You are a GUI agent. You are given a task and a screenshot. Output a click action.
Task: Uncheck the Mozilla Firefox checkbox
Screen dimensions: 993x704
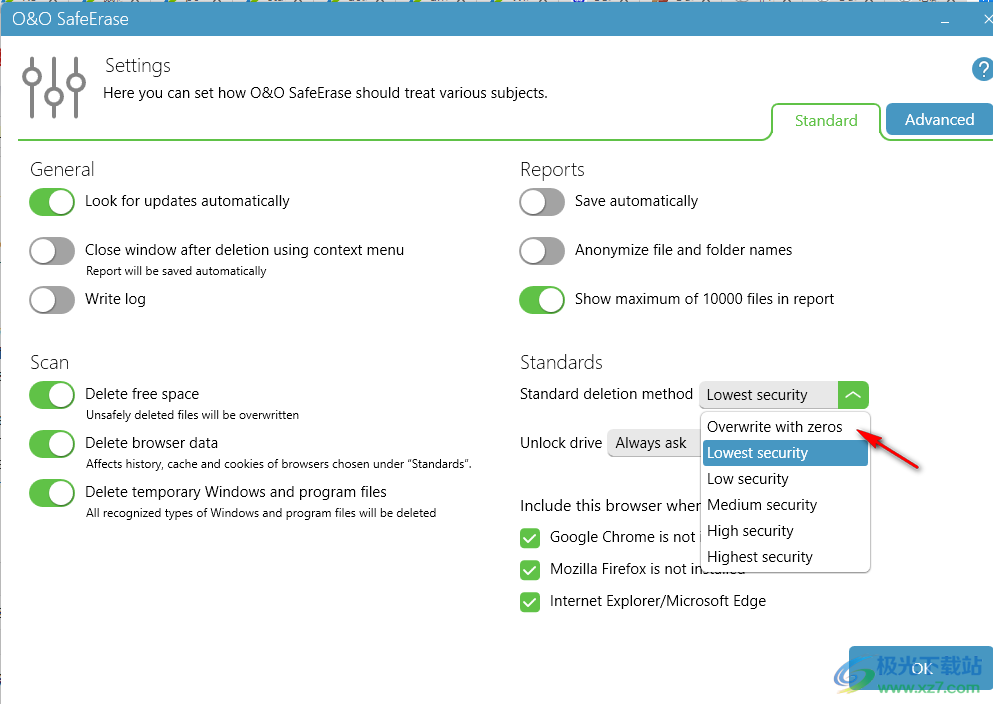tap(530, 569)
